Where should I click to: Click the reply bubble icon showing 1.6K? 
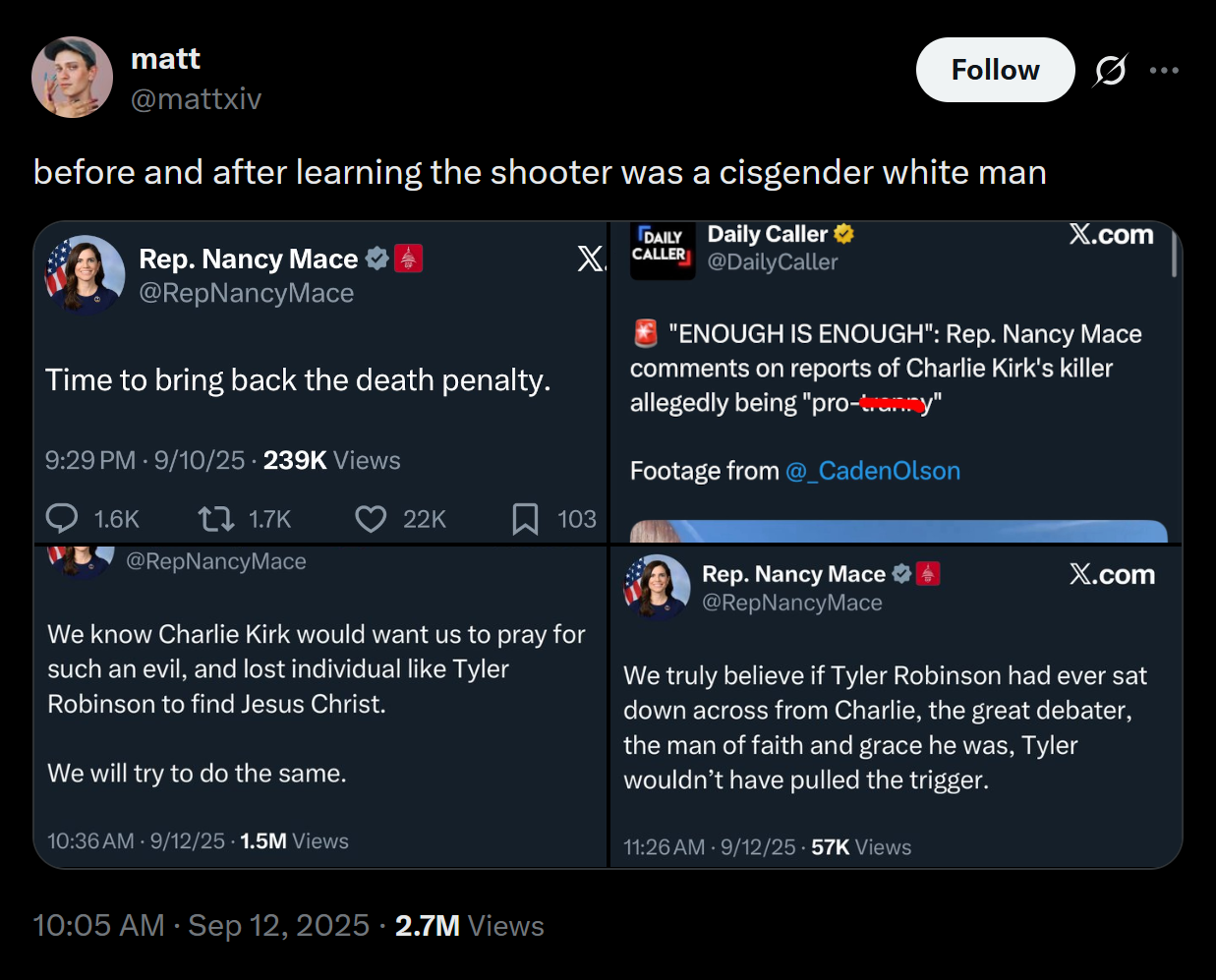[63, 518]
